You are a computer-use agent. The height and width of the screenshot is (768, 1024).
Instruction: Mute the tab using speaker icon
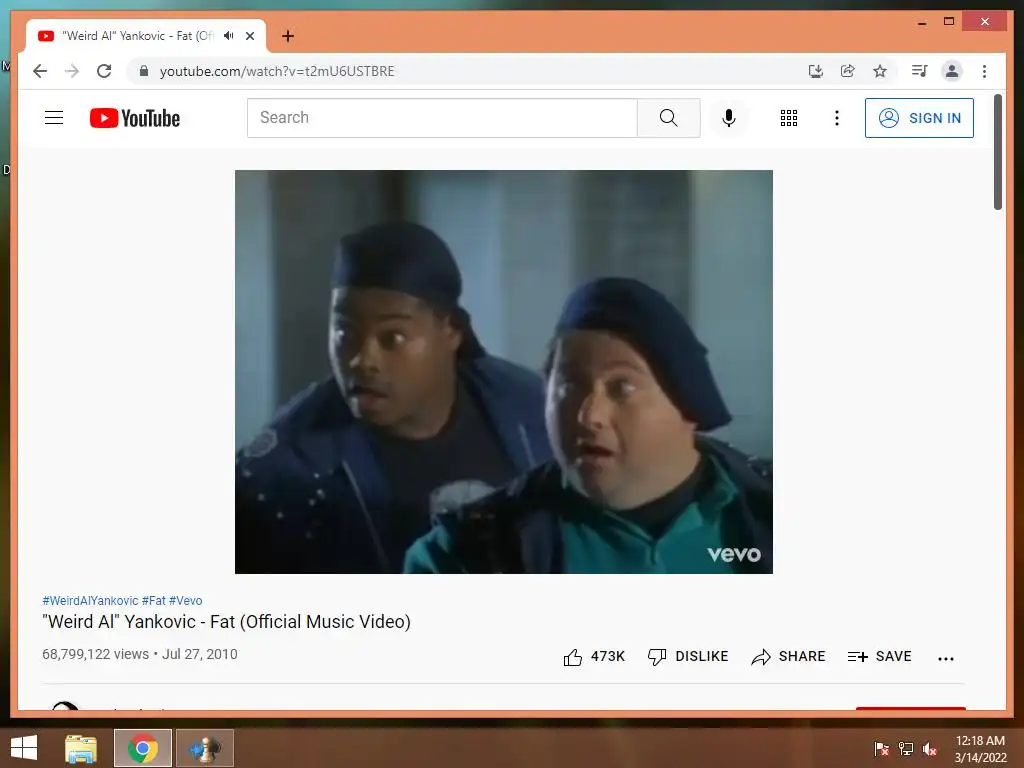click(x=228, y=35)
